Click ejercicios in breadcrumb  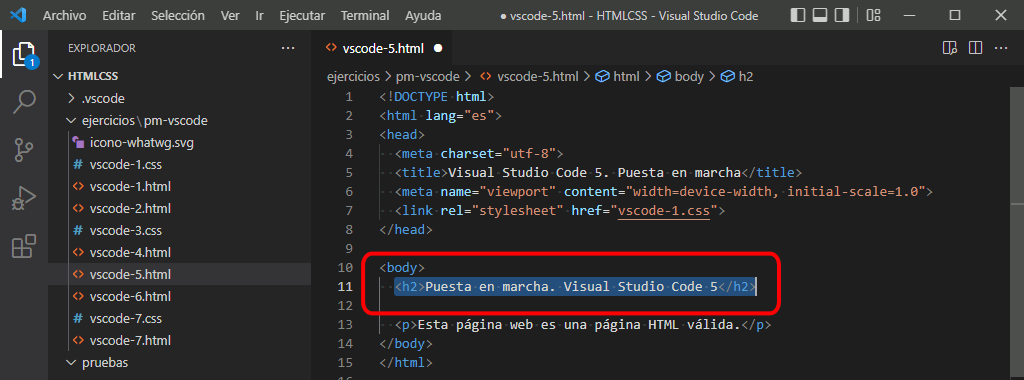(353, 76)
